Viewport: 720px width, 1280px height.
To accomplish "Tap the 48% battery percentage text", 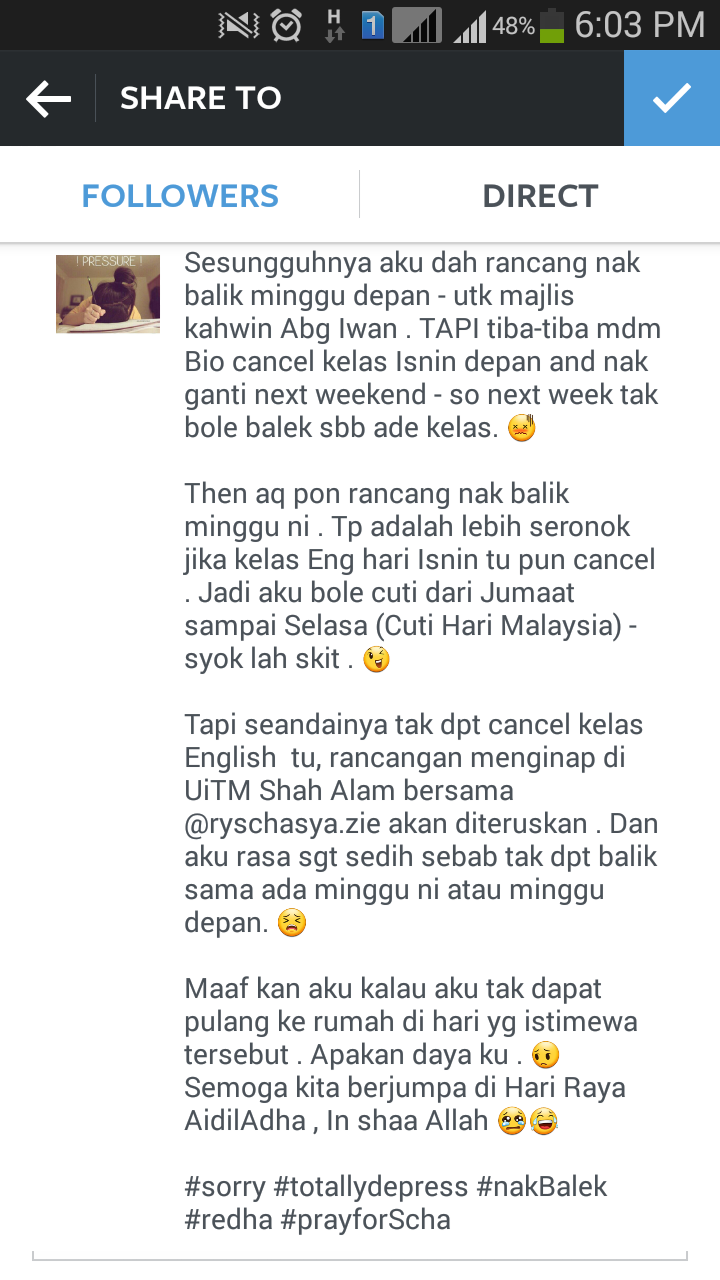I will tap(513, 27).
